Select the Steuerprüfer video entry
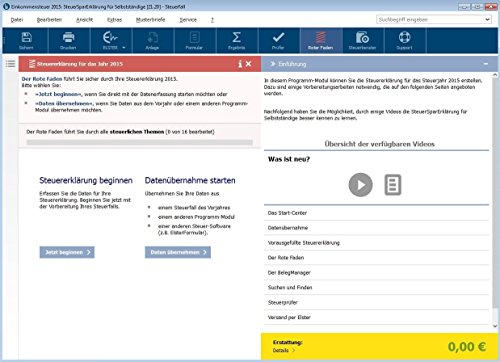The image size is (500, 362). click(x=376, y=302)
